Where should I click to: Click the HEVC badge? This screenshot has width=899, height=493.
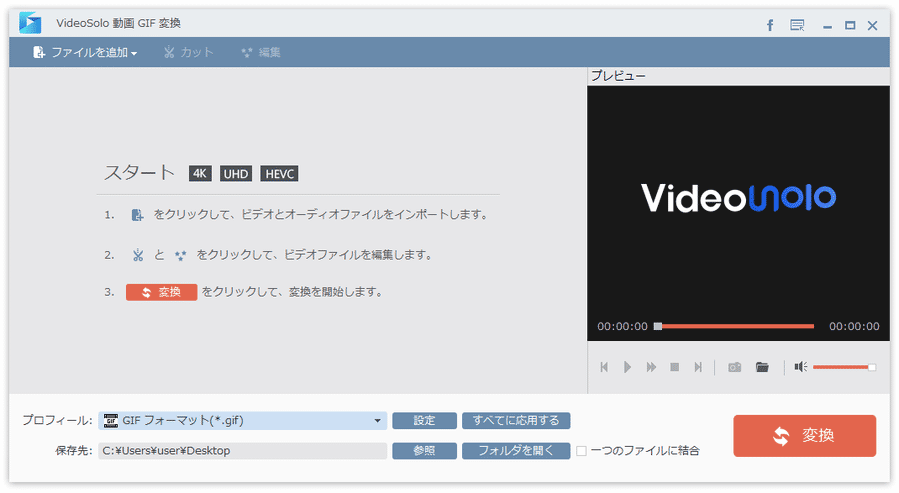coord(279,174)
